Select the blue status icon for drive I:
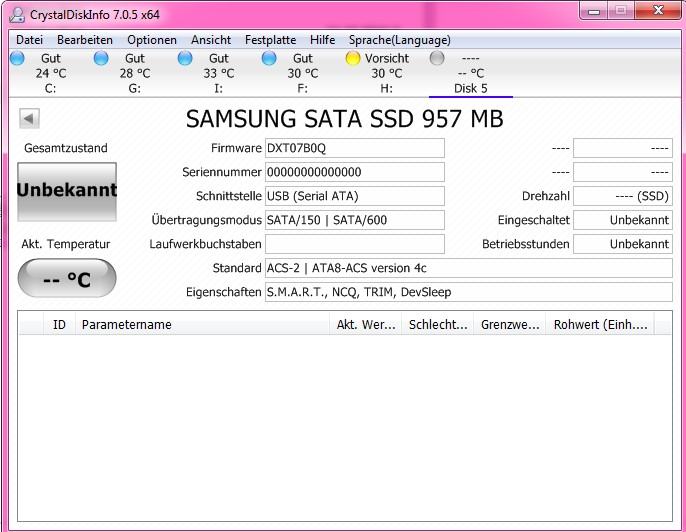The width and height of the screenshot is (686, 532). tap(185, 58)
